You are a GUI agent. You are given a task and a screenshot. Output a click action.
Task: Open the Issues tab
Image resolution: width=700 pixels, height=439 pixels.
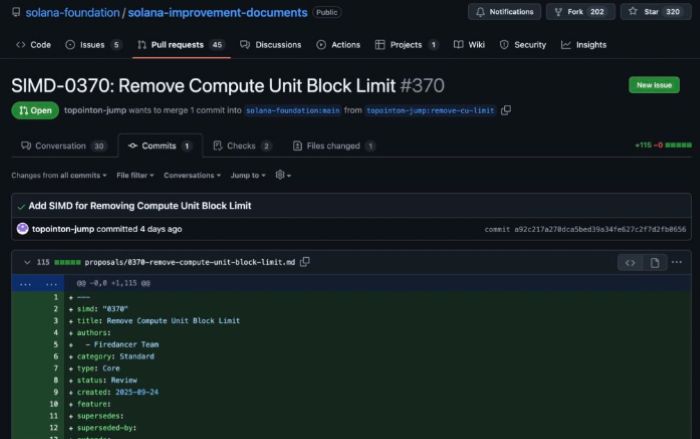point(93,45)
